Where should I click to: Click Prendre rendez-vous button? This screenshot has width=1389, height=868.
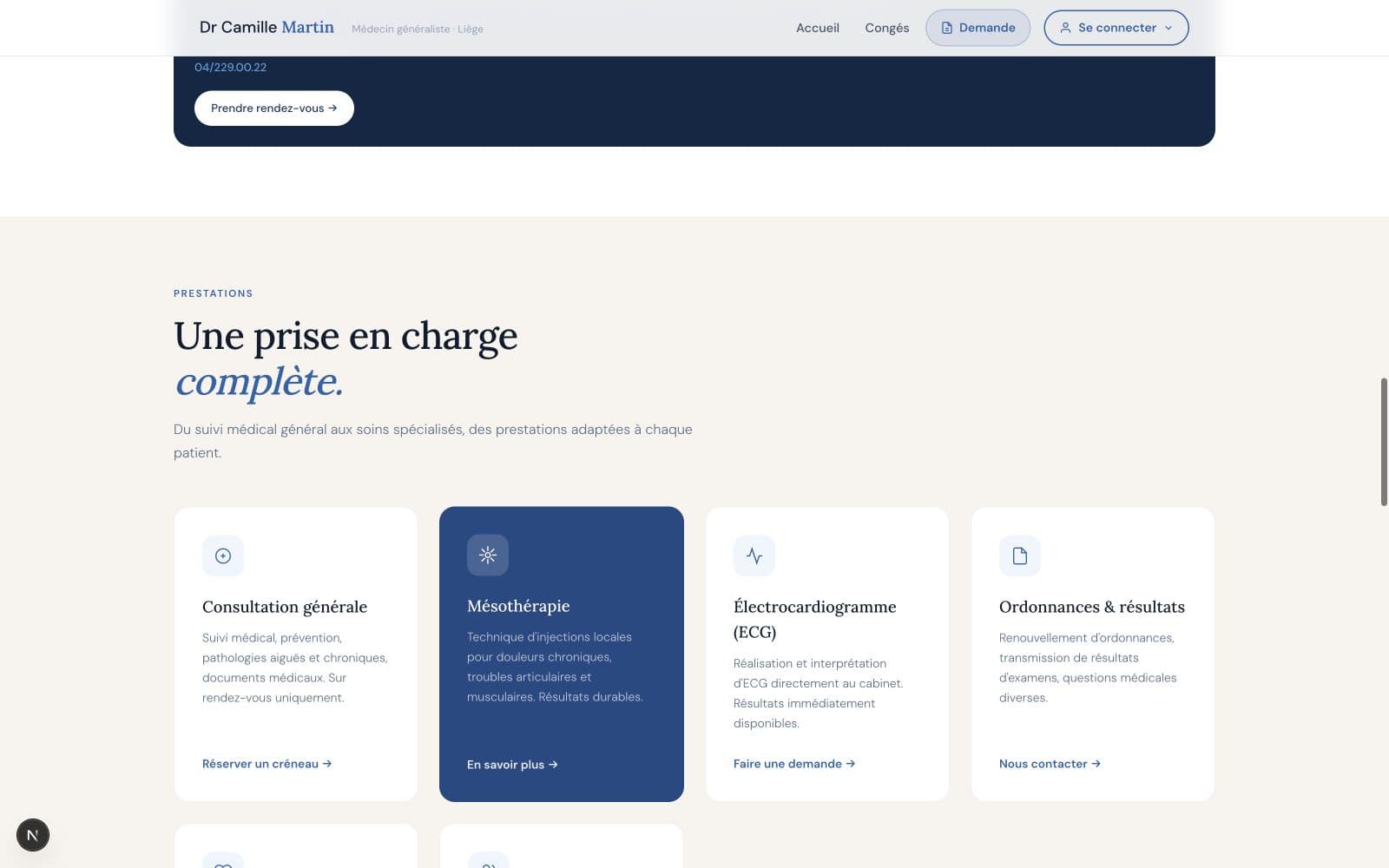(x=274, y=108)
